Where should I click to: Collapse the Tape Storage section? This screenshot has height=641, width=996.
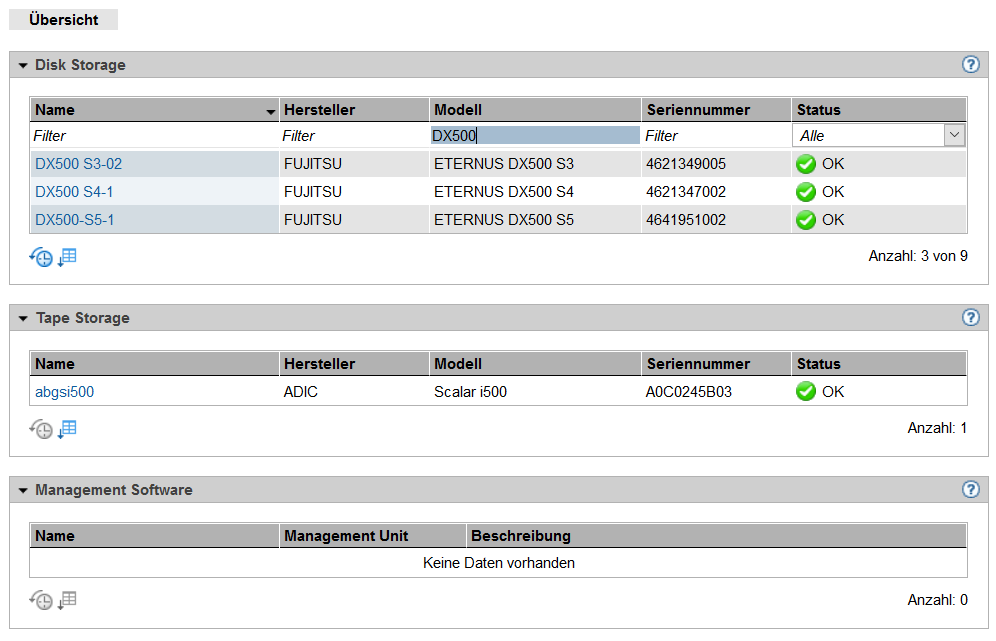pos(24,318)
